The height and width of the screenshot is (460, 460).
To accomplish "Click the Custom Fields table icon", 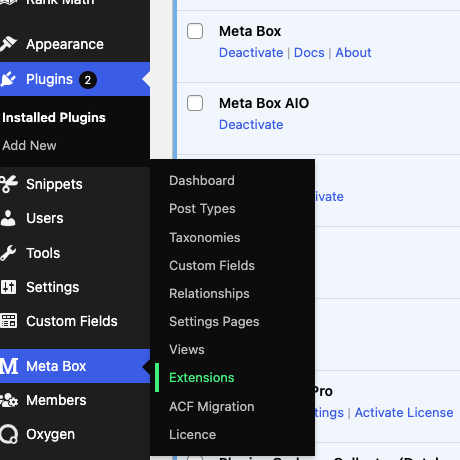I will pyautogui.click(x=8, y=321).
